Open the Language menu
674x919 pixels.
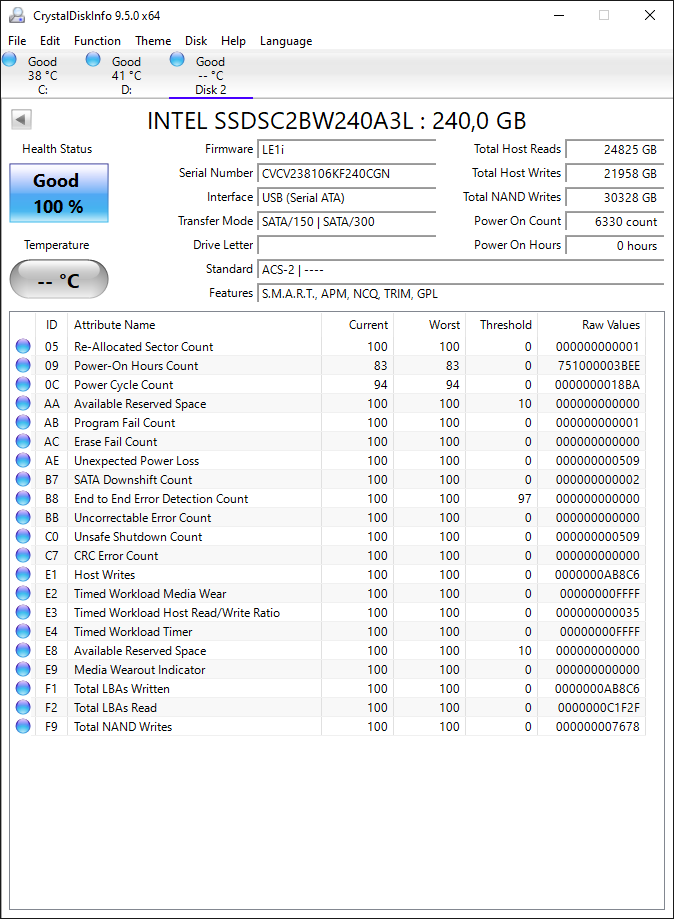pos(286,40)
